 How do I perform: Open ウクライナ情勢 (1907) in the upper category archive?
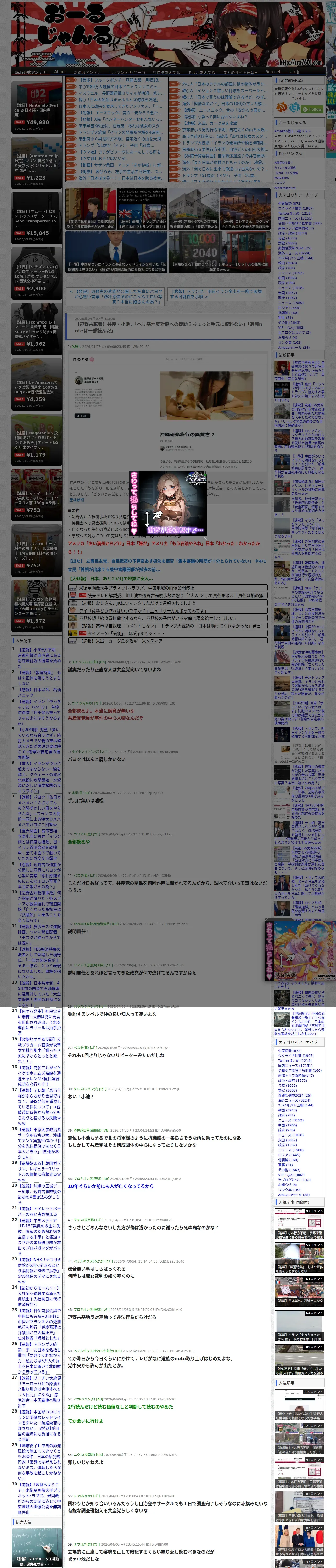pos(296,209)
